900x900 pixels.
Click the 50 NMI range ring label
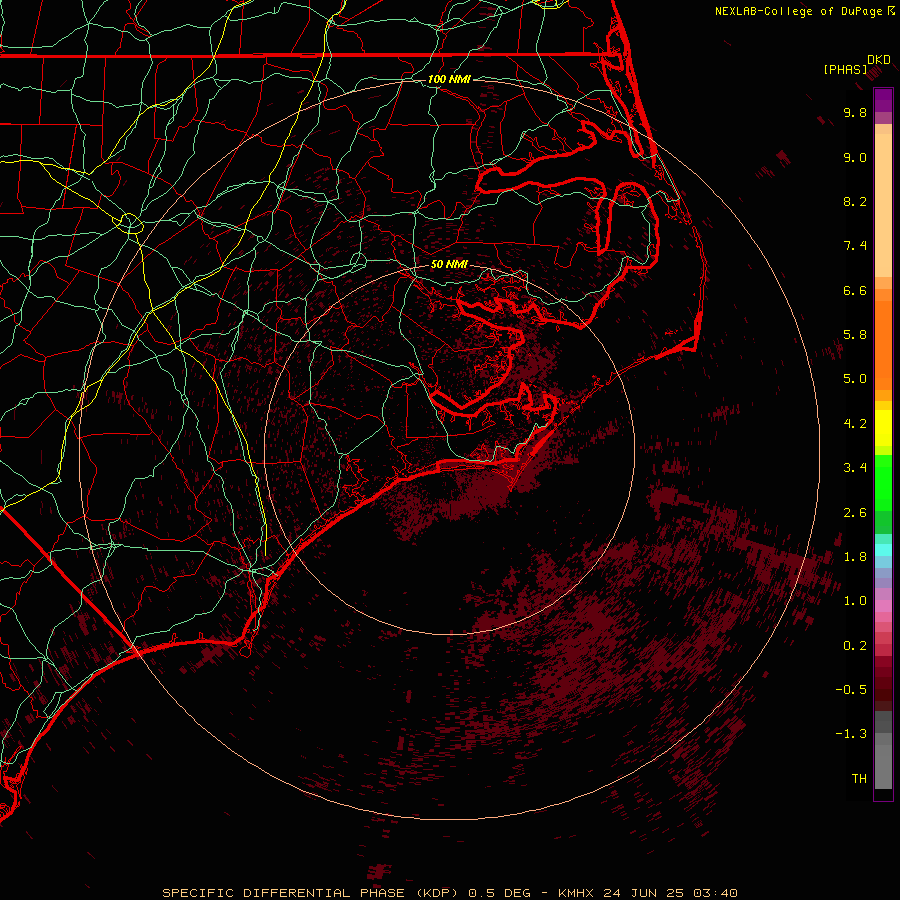(x=449, y=264)
